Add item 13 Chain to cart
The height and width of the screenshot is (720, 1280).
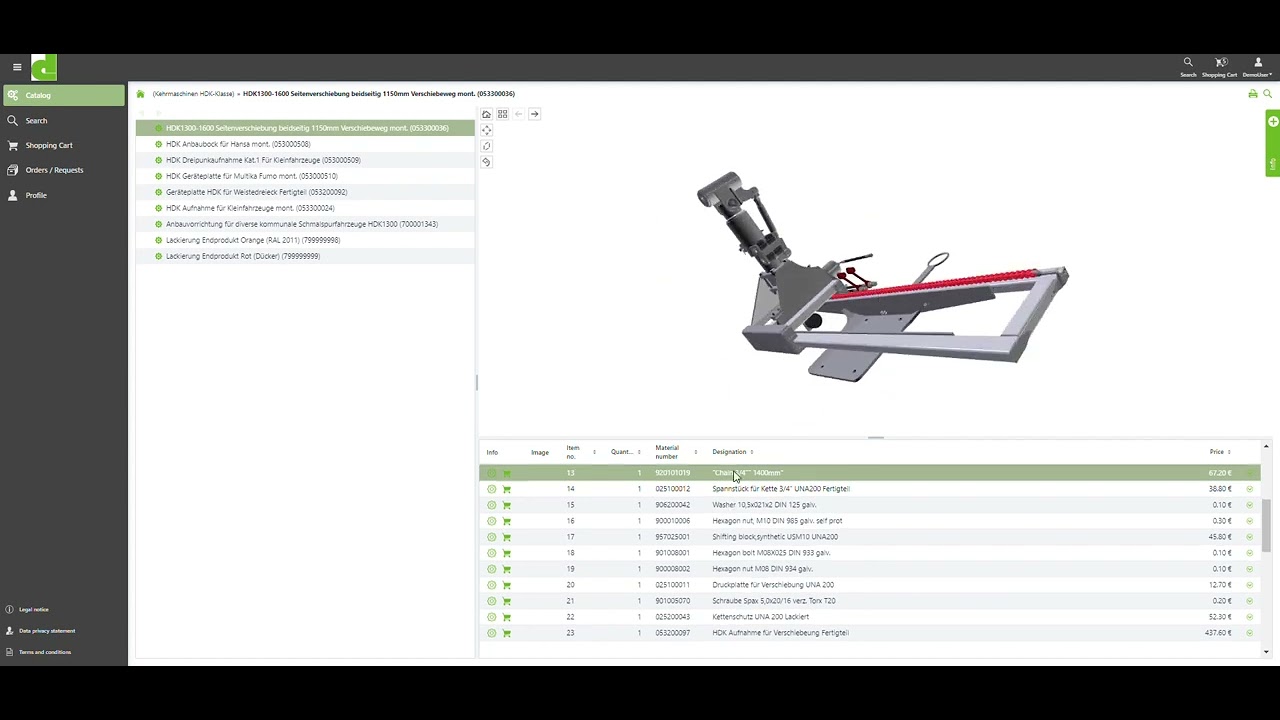tap(506, 473)
